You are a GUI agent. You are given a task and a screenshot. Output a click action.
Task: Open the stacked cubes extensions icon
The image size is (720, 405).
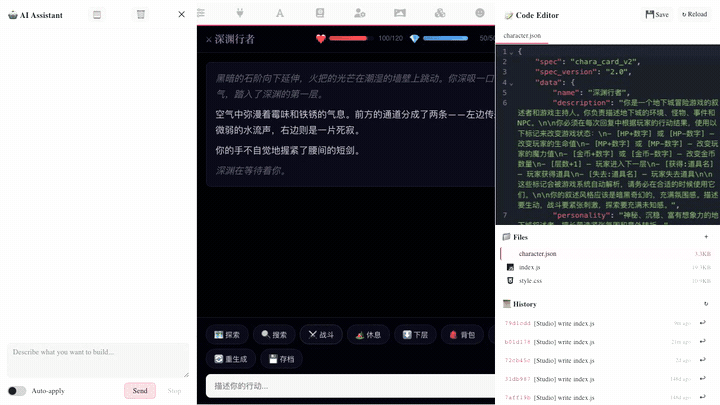pyautogui.click(x=440, y=13)
